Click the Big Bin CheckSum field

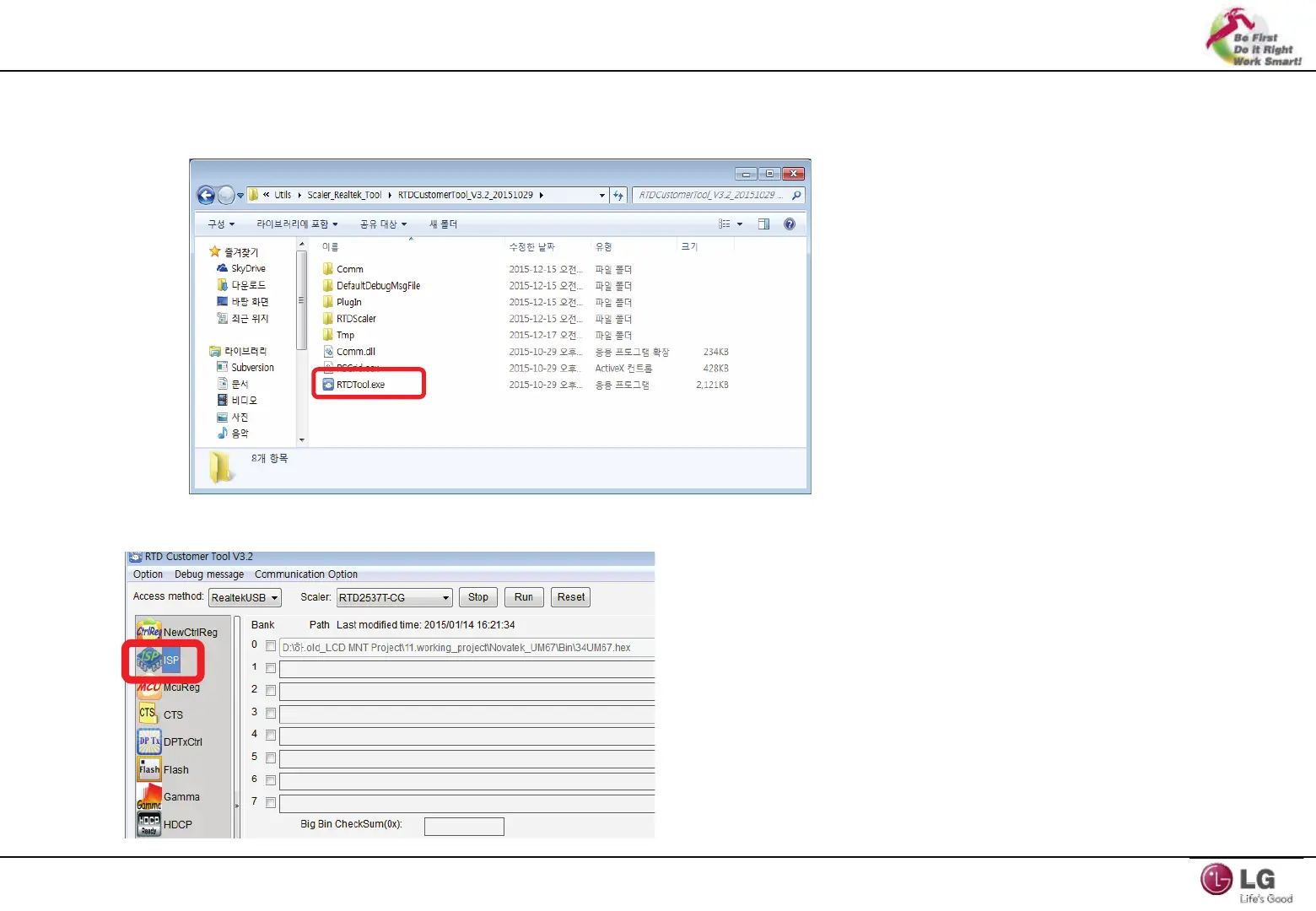(x=464, y=826)
